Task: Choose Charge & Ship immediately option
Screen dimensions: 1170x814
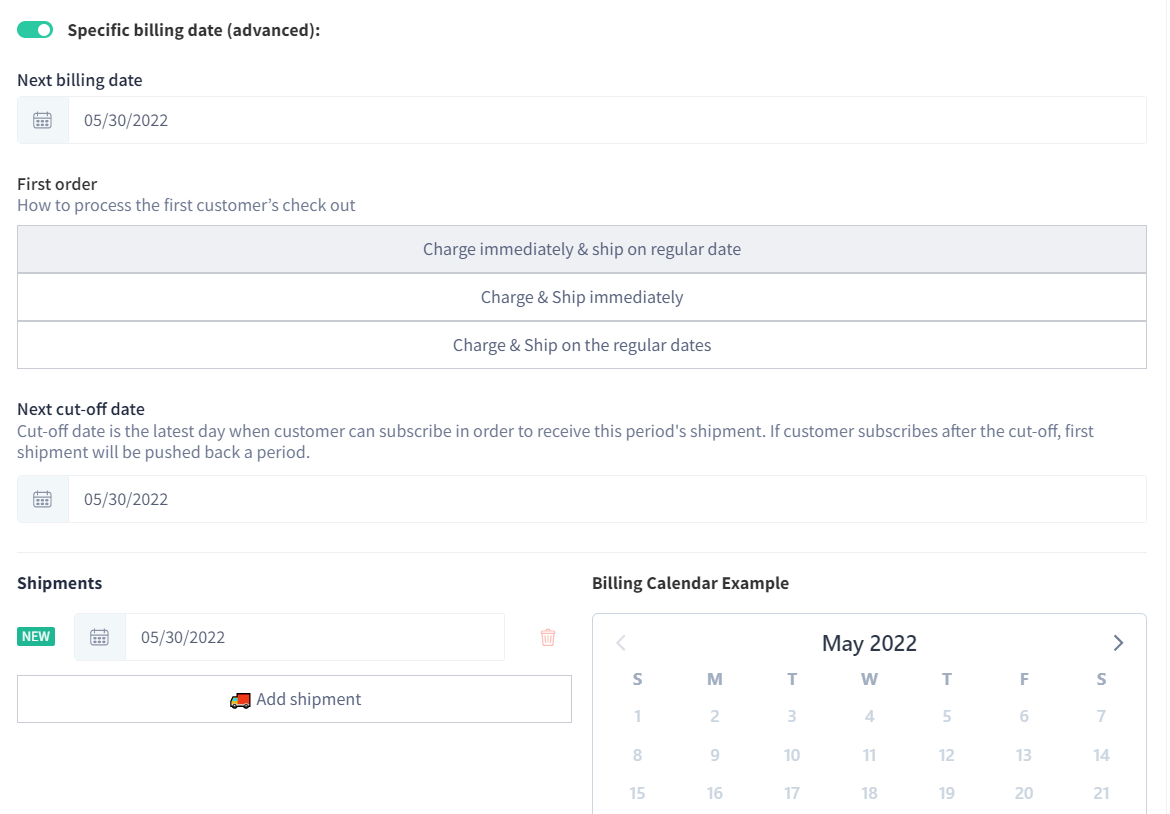Action: [582, 297]
